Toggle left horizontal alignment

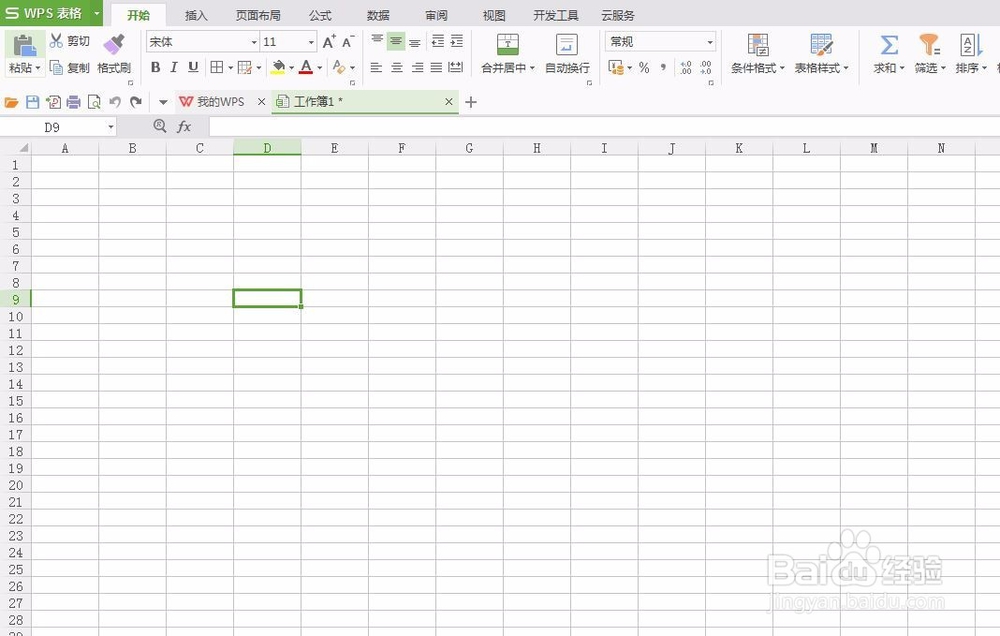[376, 67]
